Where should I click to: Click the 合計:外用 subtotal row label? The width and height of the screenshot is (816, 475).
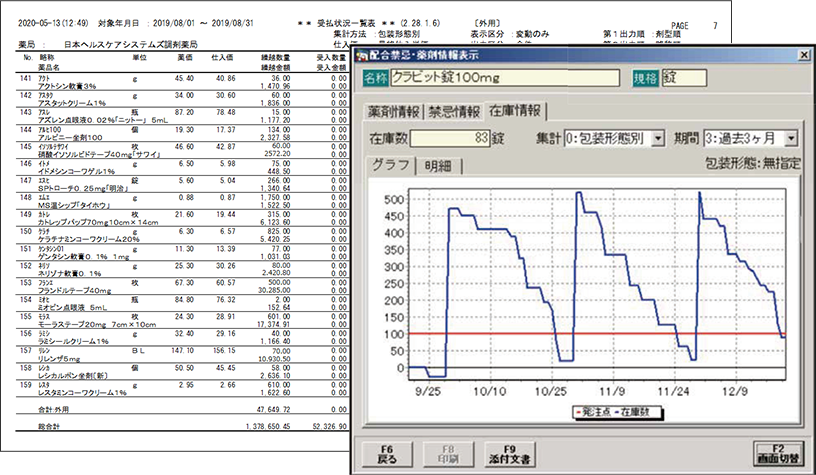[53, 409]
